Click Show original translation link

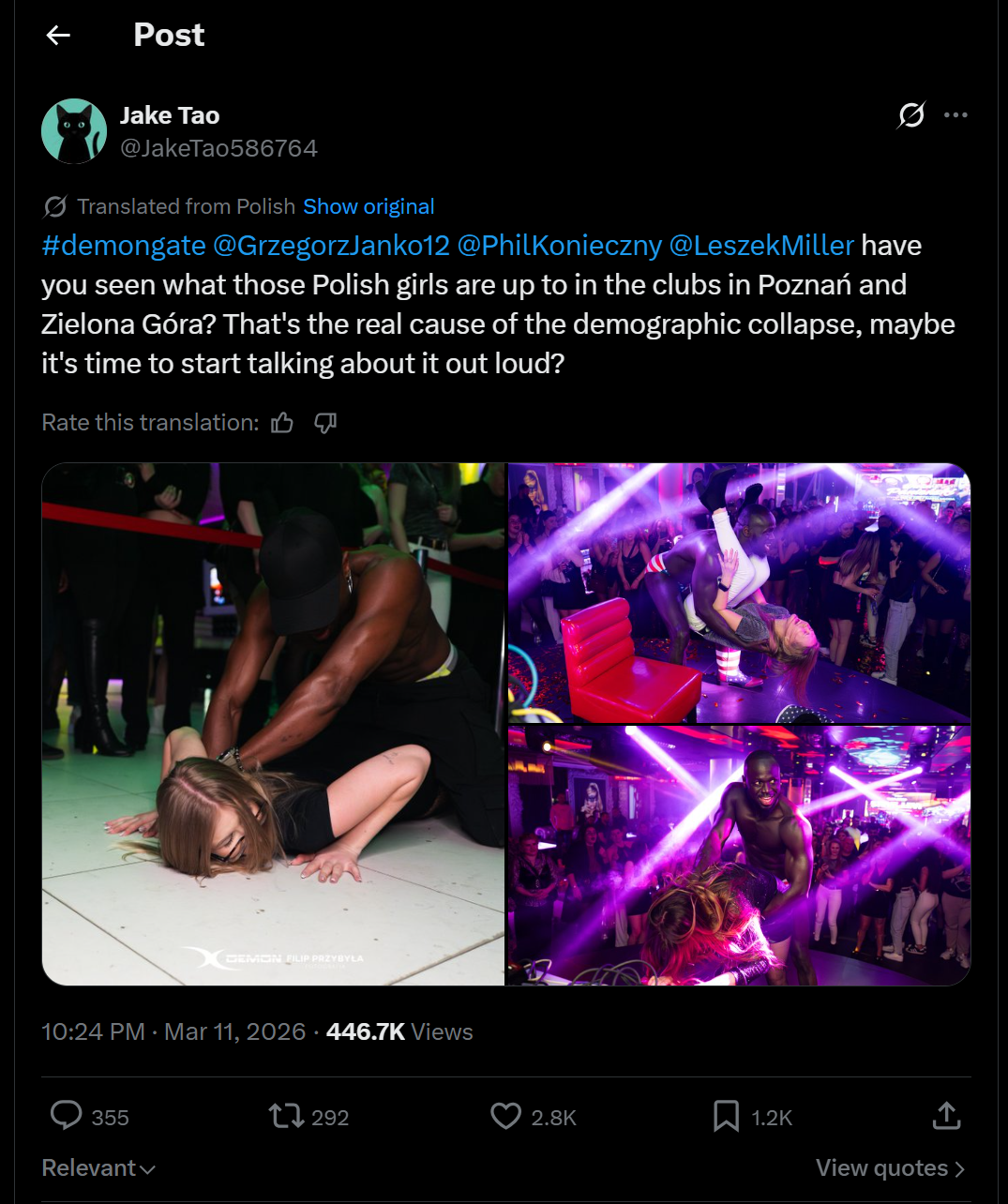(x=369, y=206)
